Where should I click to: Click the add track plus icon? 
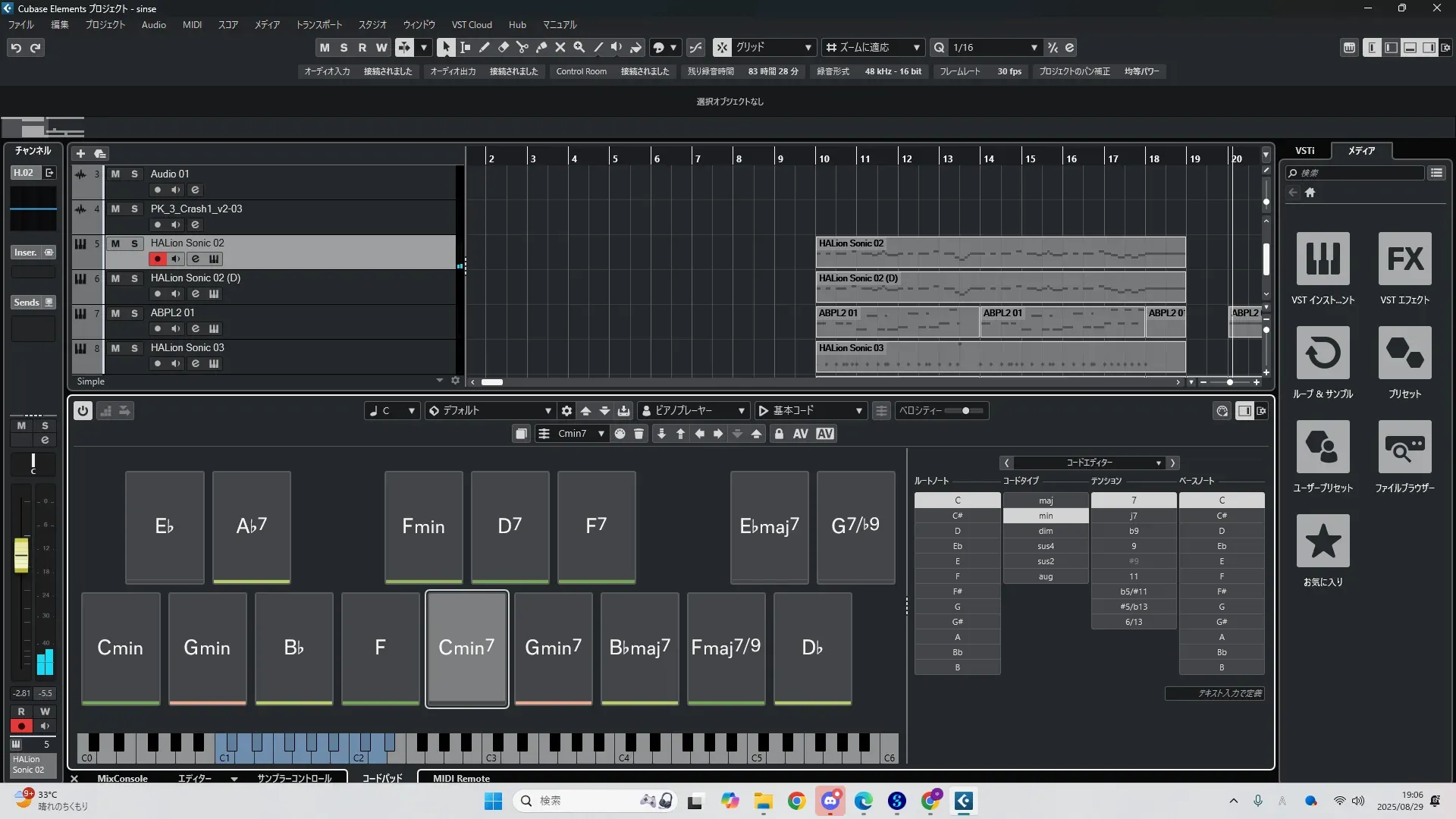[x=80, y=154]
